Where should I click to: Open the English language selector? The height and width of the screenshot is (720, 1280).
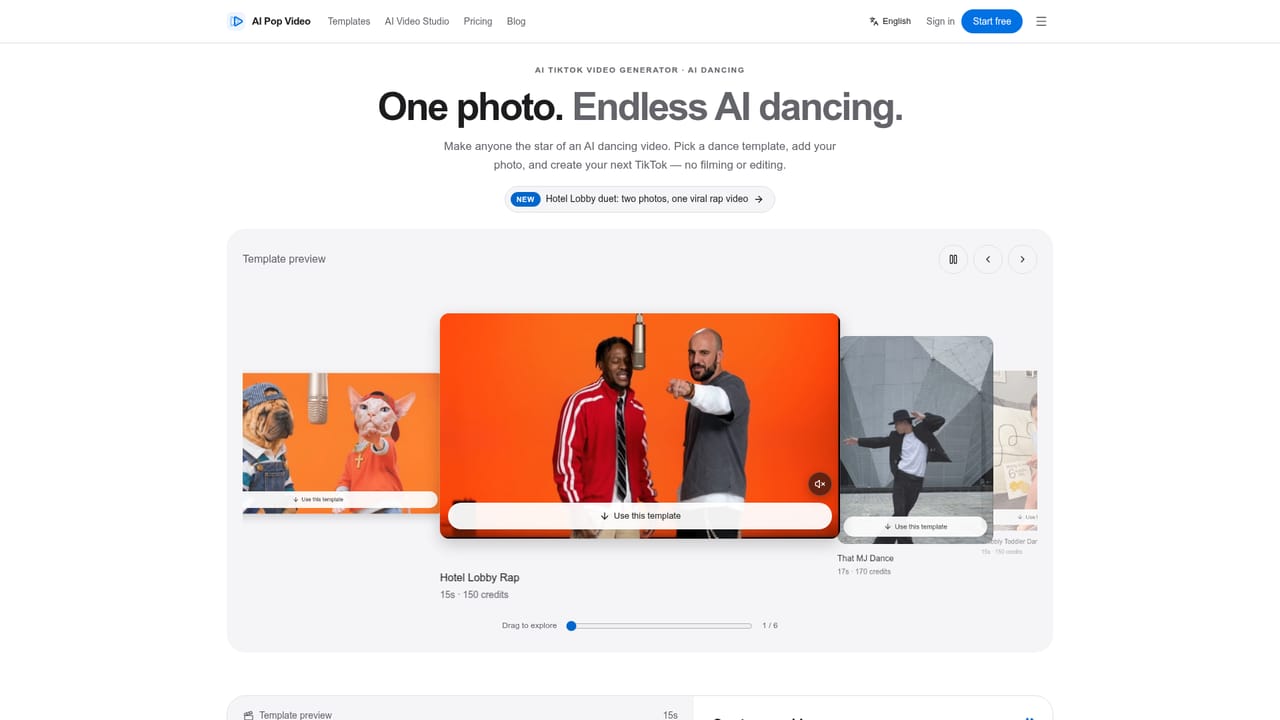pyautogui.click(x=890, y=21)
